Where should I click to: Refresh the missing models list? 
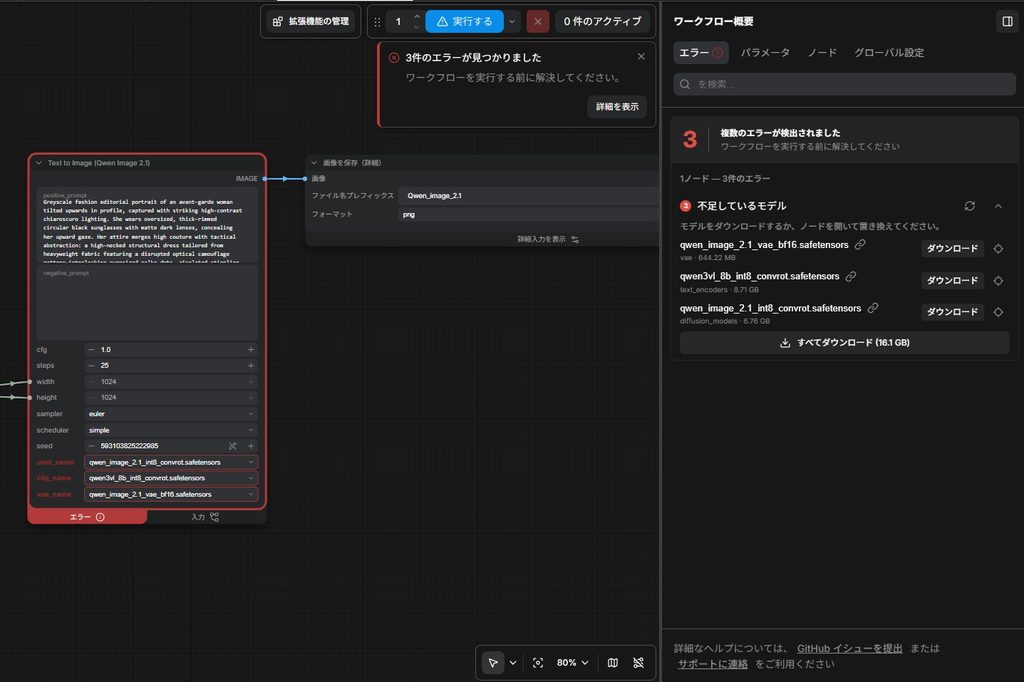click(x=970, y=206)
